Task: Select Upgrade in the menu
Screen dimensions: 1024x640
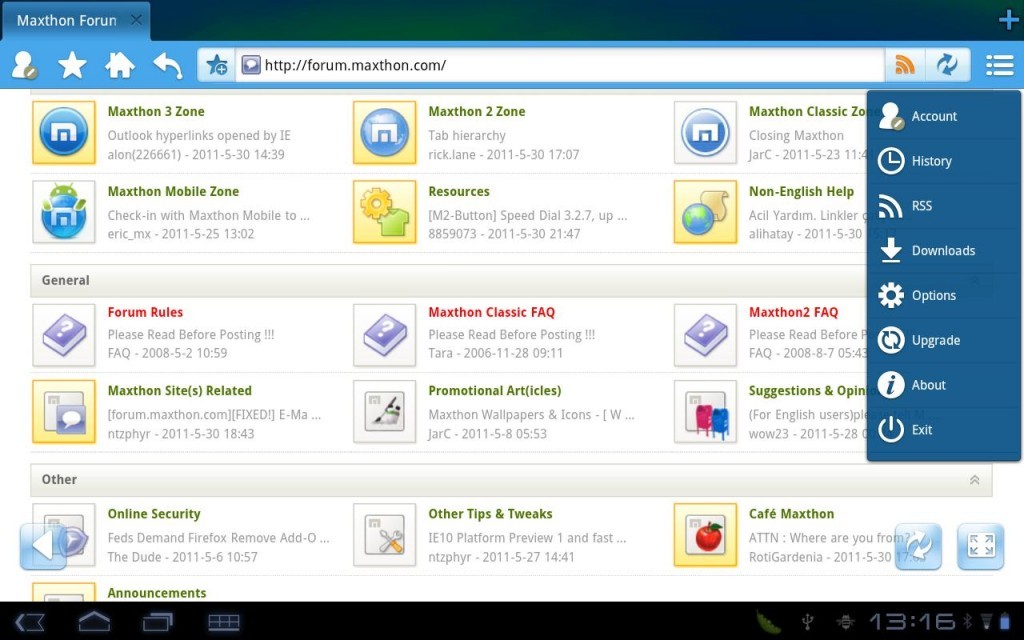Action: (x=944, y=340)
